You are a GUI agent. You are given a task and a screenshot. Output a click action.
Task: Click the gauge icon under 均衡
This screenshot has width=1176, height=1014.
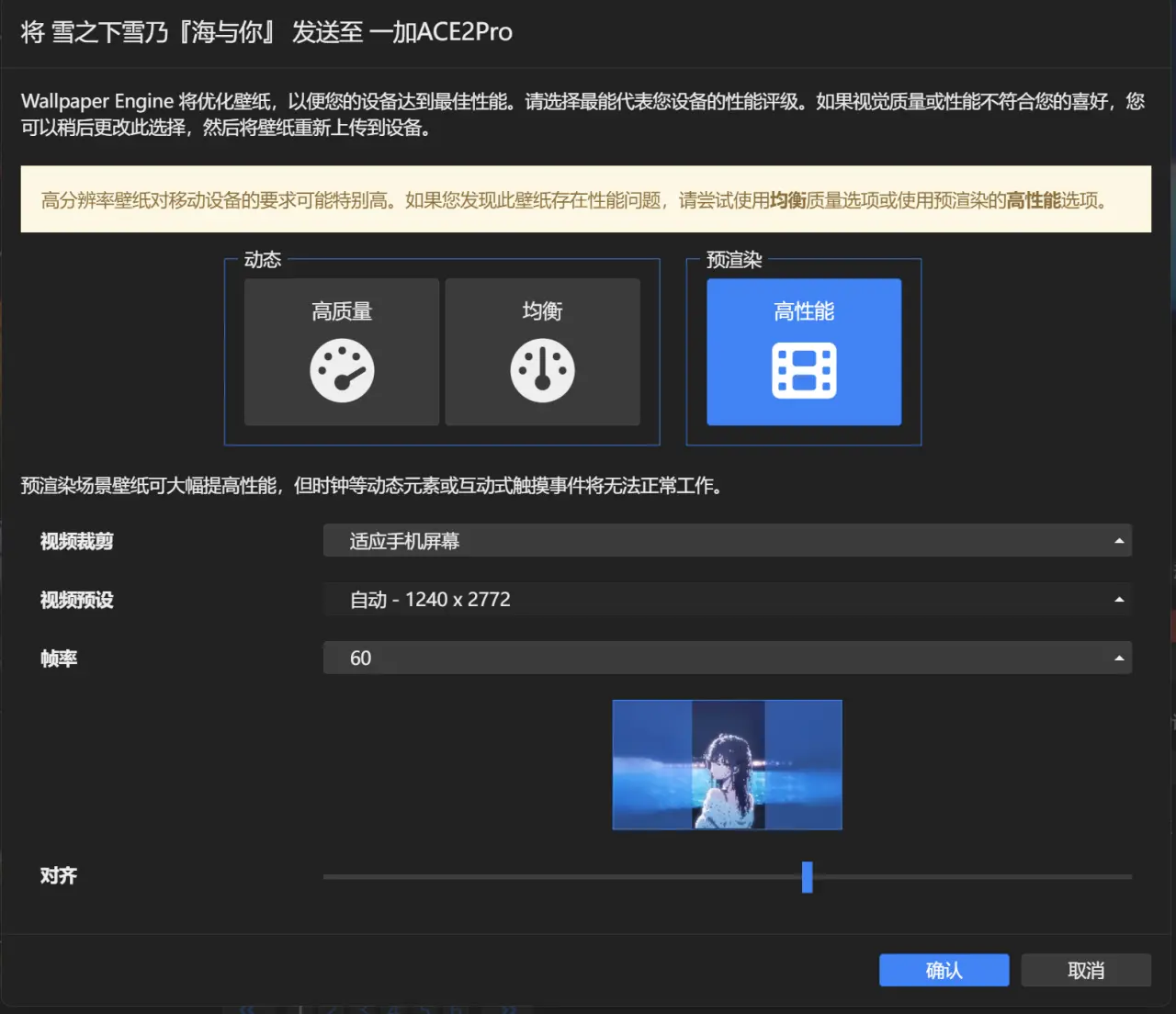coord(543,371)
